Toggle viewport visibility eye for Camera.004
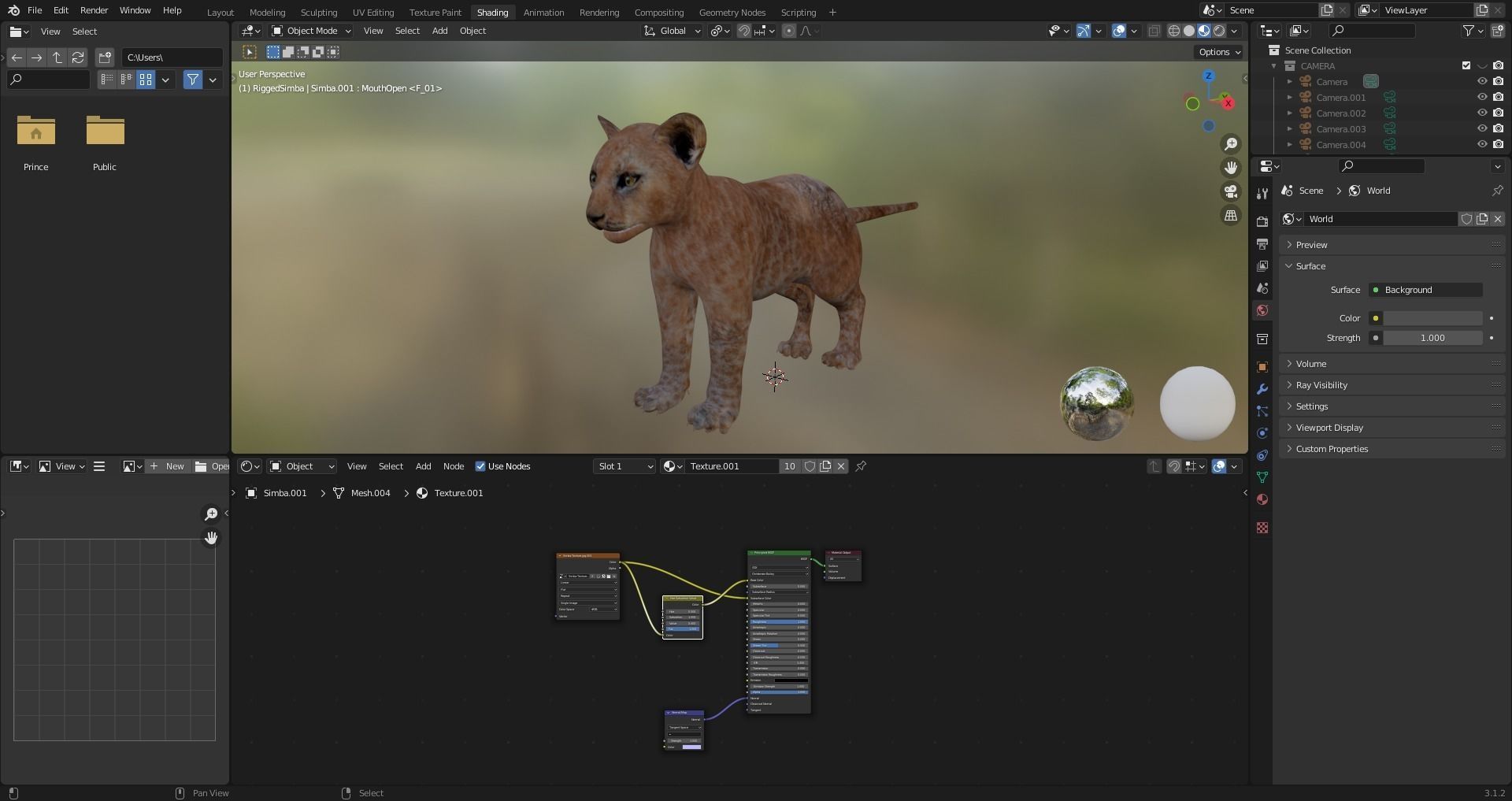Image resolution: width=1512 pixels, height=801 pixels. pos(1481,145)
